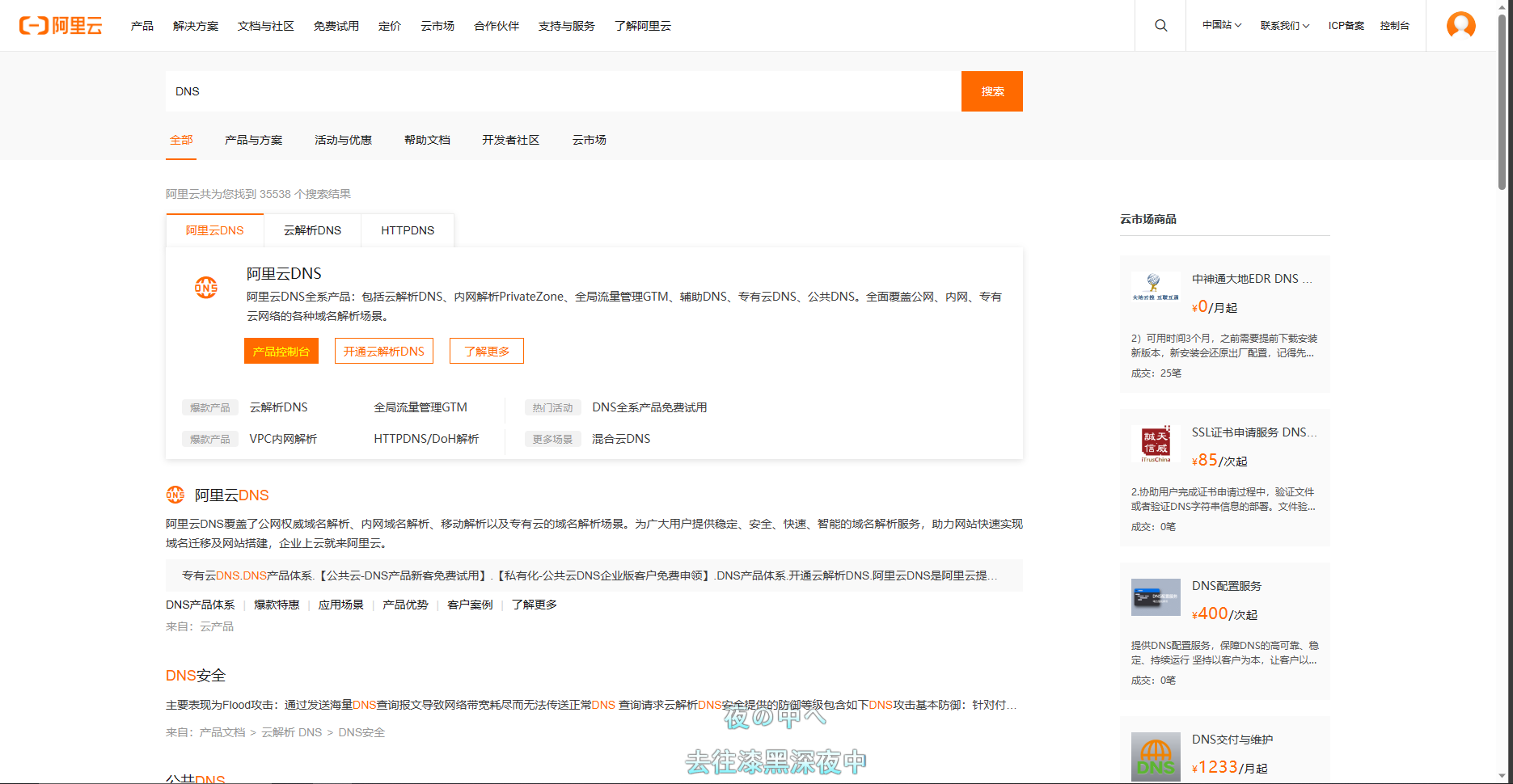Click the 产品优势 sublink

pyautogui.click(x=405, y=605)
